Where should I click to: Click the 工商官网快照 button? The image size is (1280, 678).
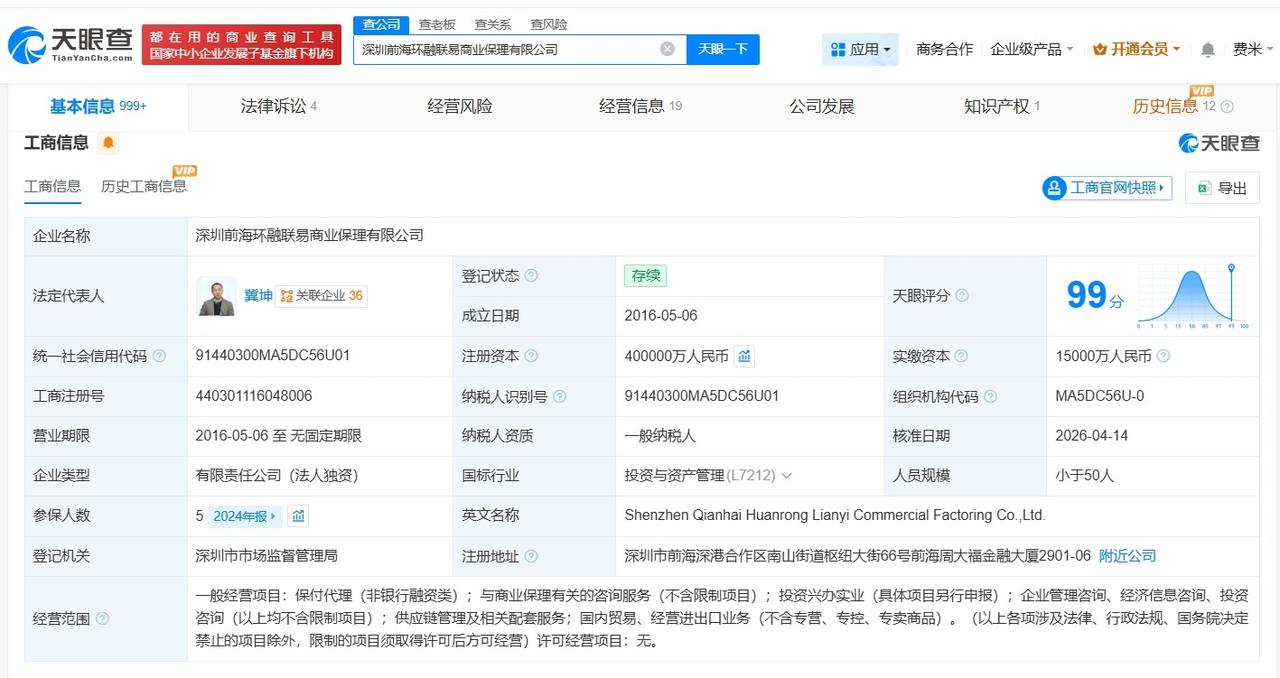point(1107,188)
